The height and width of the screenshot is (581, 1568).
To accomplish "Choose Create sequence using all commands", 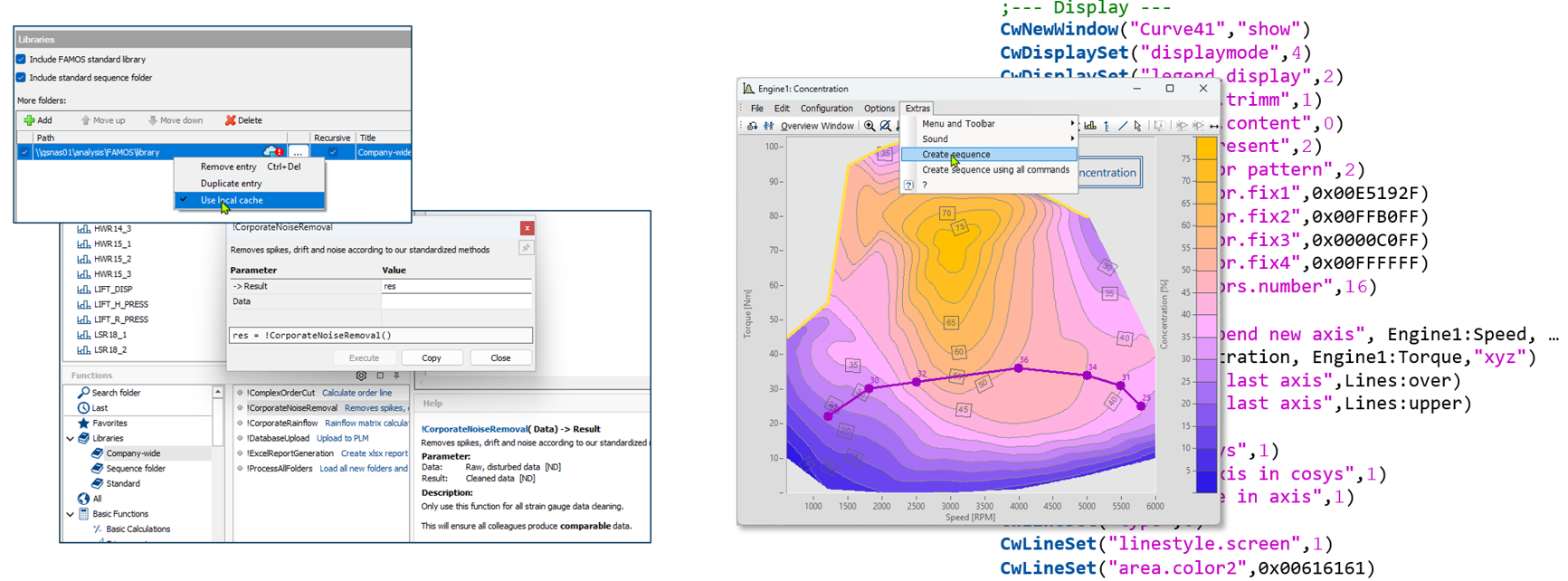I will [995, 170].
